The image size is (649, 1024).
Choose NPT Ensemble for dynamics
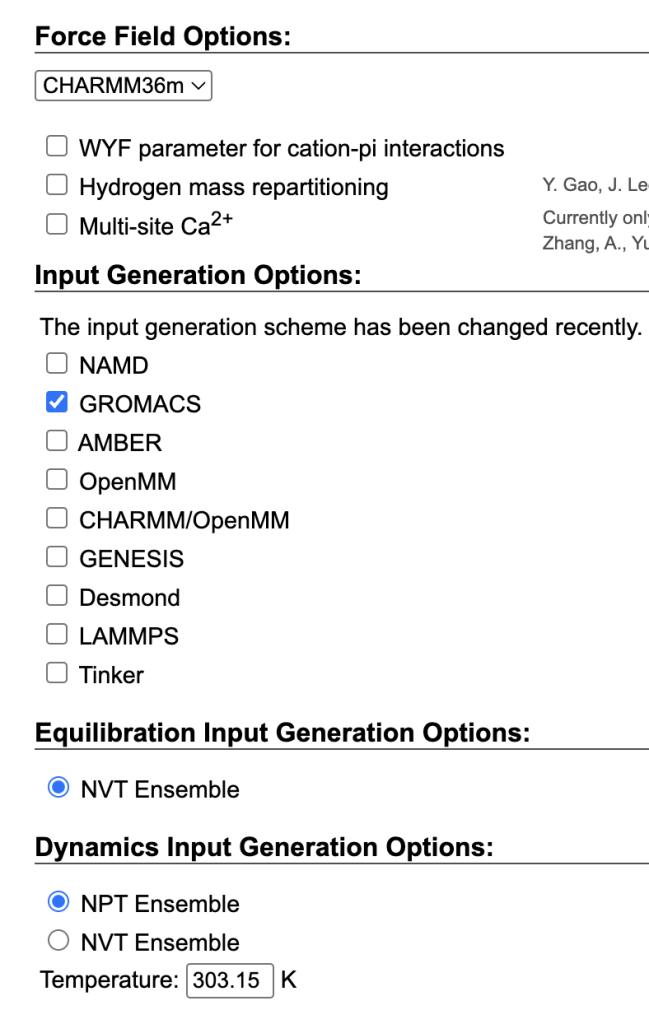58,903
